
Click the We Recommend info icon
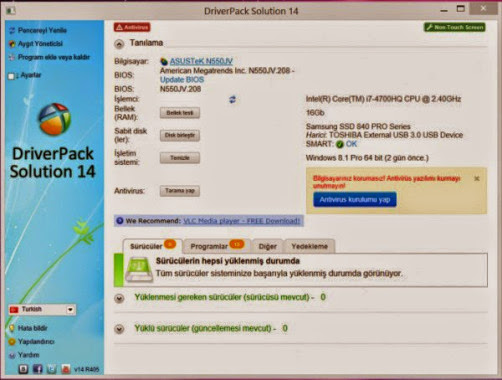[120, 221]
